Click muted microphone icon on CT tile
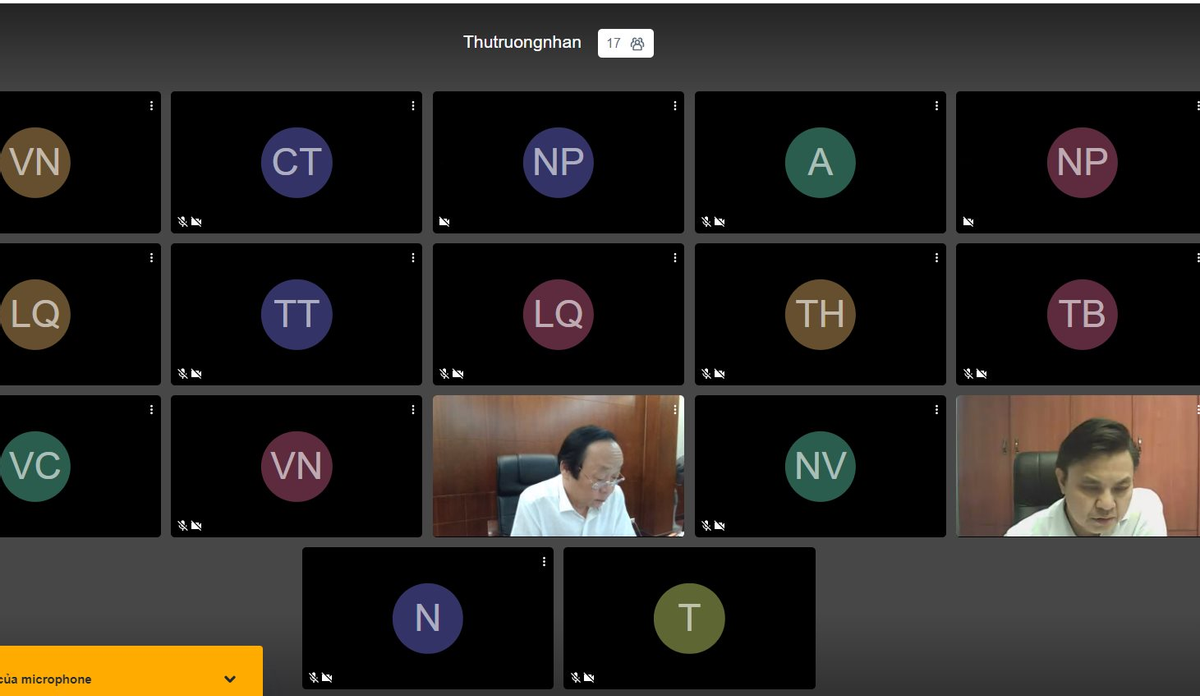Image resolution: width=1200 pixels, height=696 pixels. click(x=182, y=222)
